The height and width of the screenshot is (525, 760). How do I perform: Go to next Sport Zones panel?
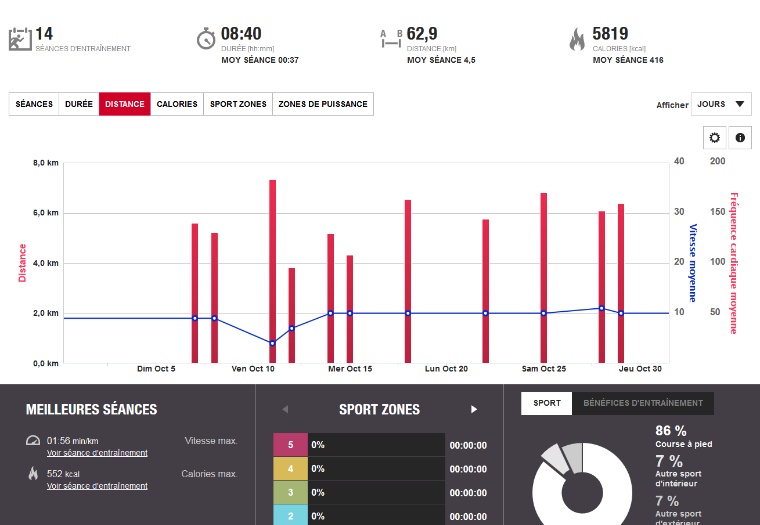pos(474,409)
